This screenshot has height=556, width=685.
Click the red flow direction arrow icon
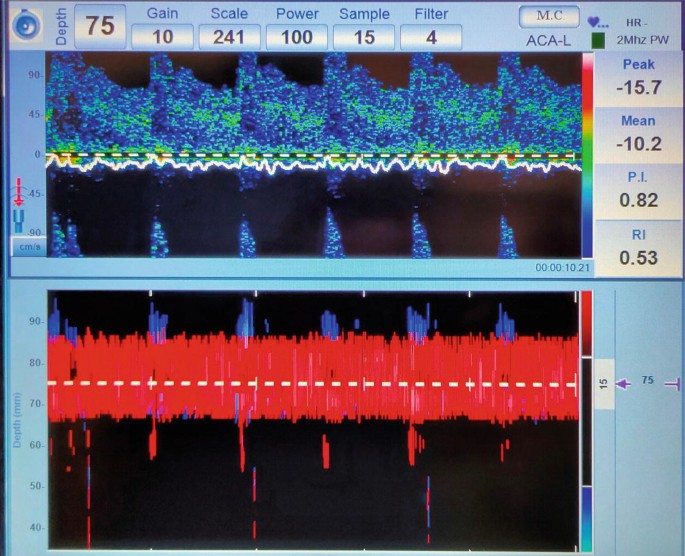click(22, 192)
